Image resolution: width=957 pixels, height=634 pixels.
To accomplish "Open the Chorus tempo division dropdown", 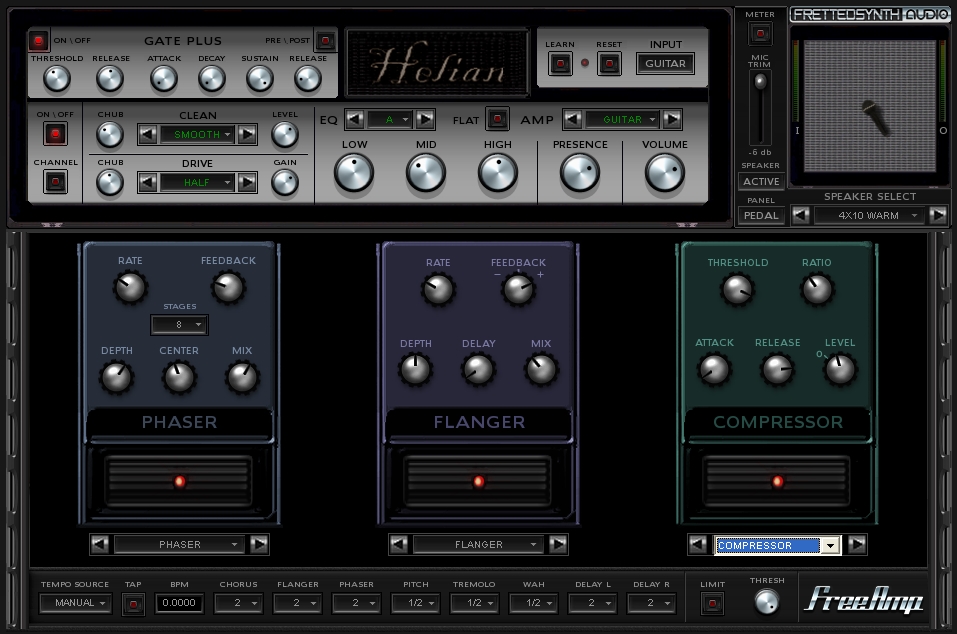I will [238, 603].
